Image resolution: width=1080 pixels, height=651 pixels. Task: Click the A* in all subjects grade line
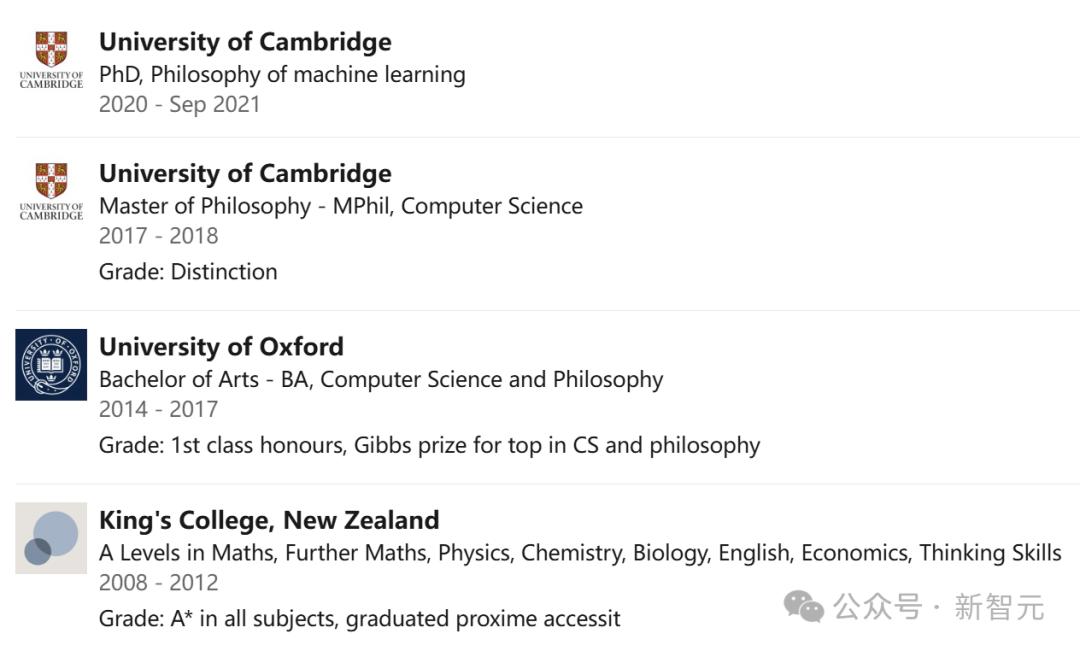pyautogui.click(x=359, y=619)
